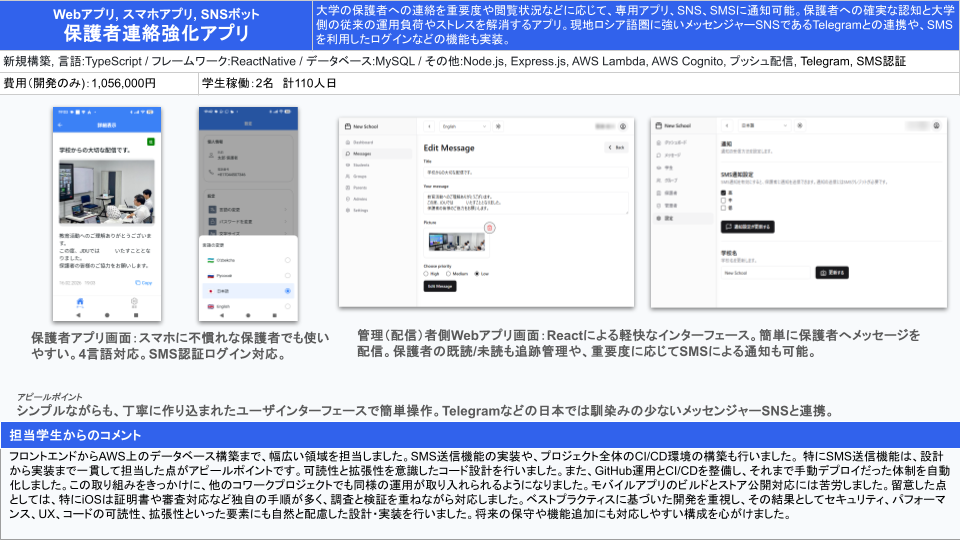The image size is (960, 540).
Task: Tap the Home tab in the parent app
Action: click(80, 302)
